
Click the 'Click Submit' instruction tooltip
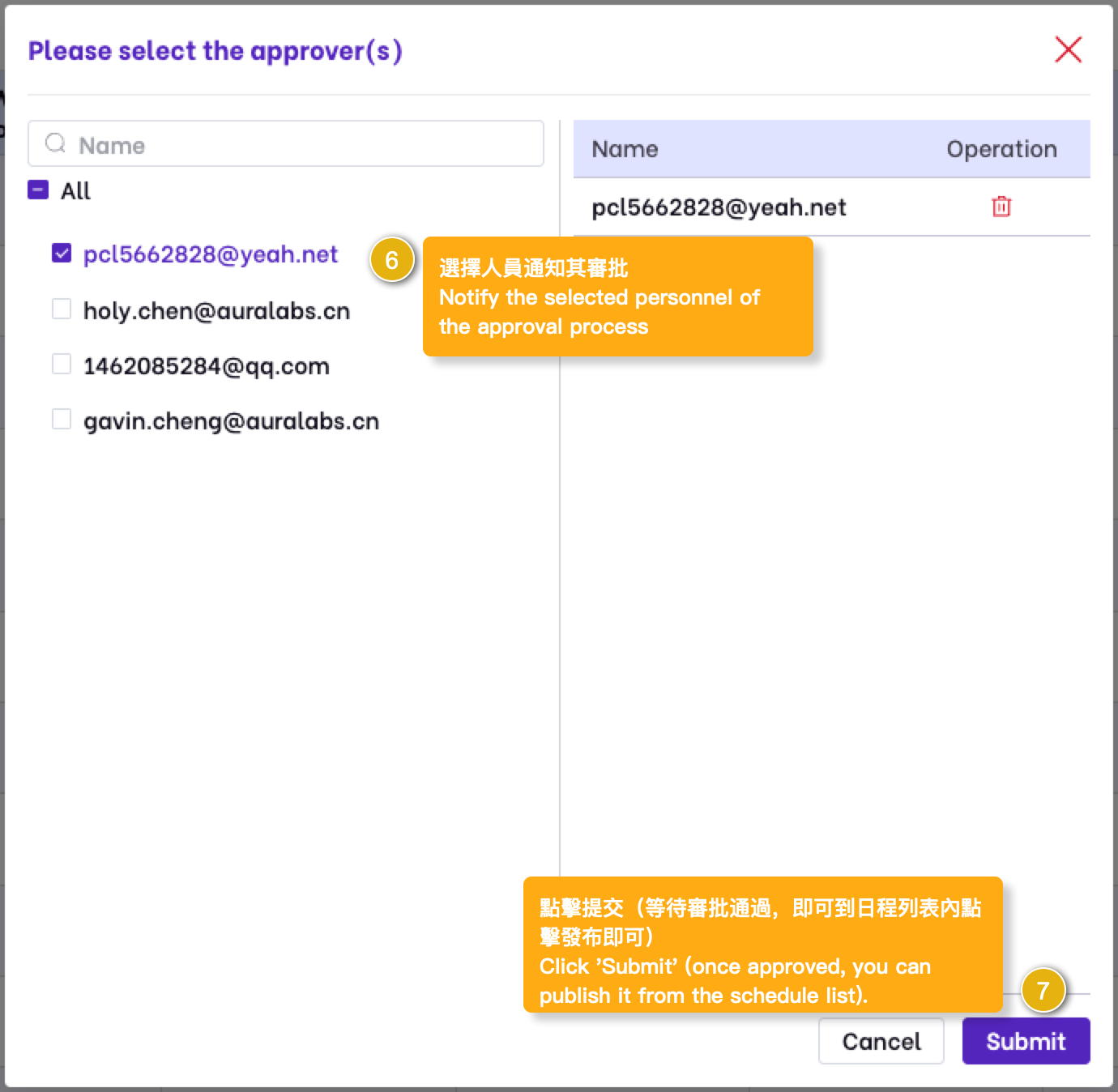click(x=762, y=945)
